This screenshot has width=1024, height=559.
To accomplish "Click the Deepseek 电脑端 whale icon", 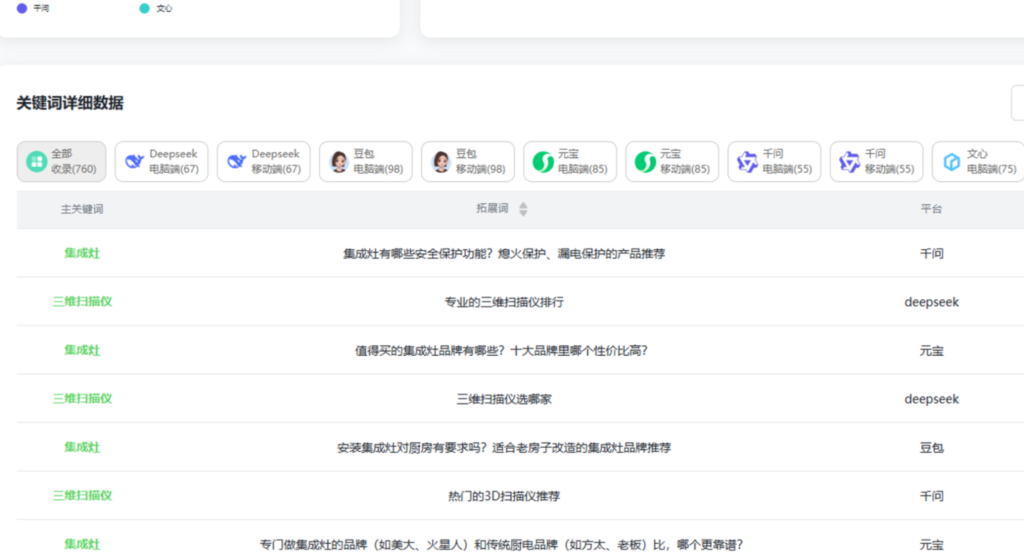I will click(x=134, y=162).
